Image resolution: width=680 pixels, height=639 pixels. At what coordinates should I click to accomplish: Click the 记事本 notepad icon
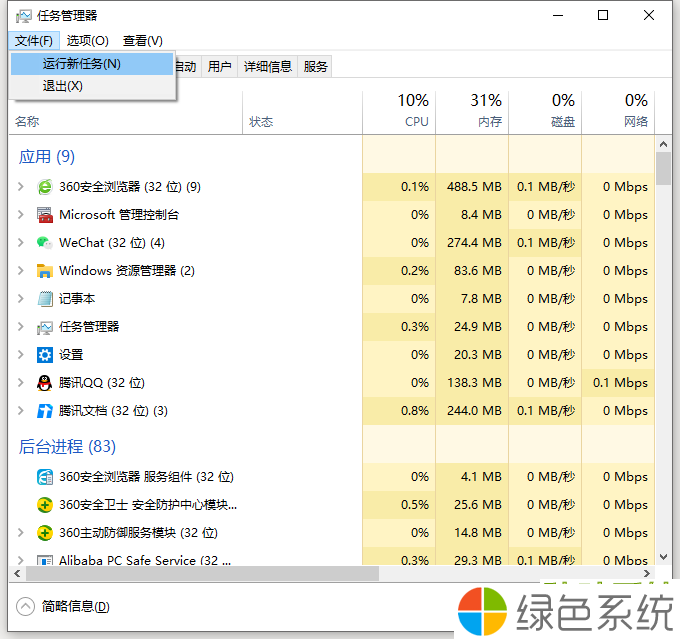(x=45, y=299)
